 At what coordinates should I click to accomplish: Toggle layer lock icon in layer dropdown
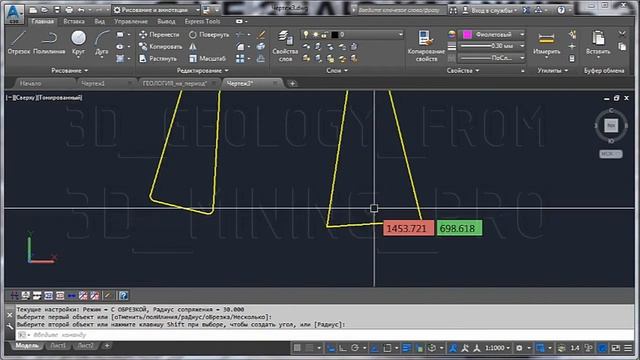[x=324, y=35]
